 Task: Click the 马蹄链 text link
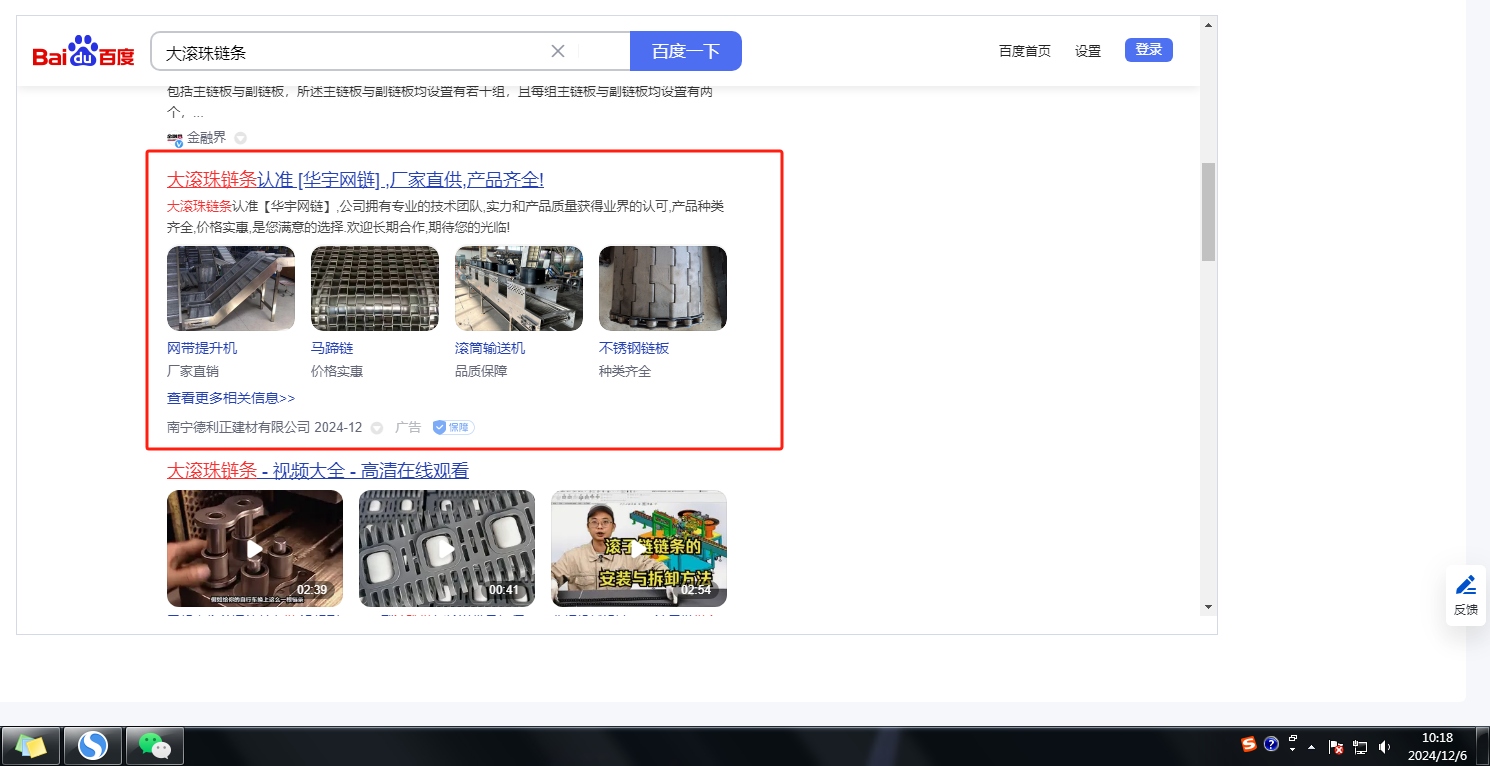tap(332, 348)
